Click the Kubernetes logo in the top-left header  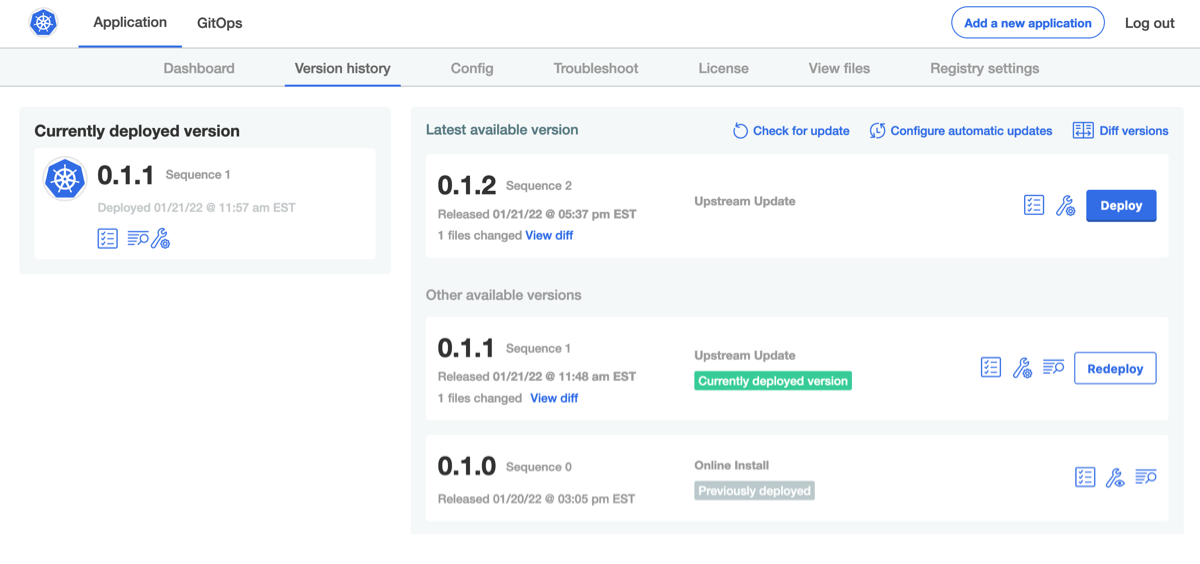pos(43,23)
